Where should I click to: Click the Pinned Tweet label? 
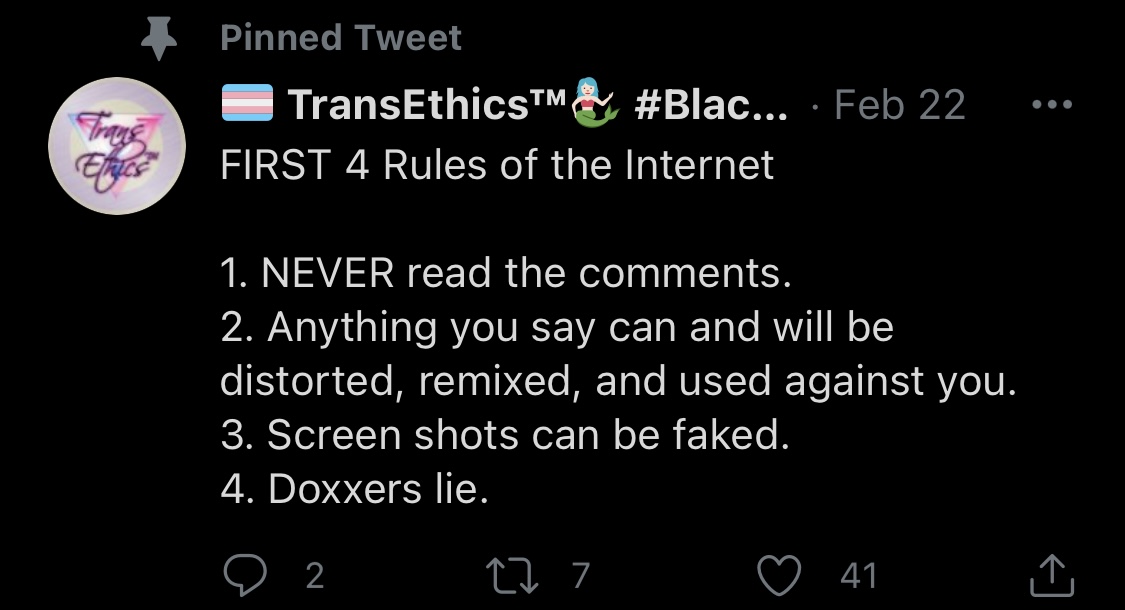coord(341,38)
